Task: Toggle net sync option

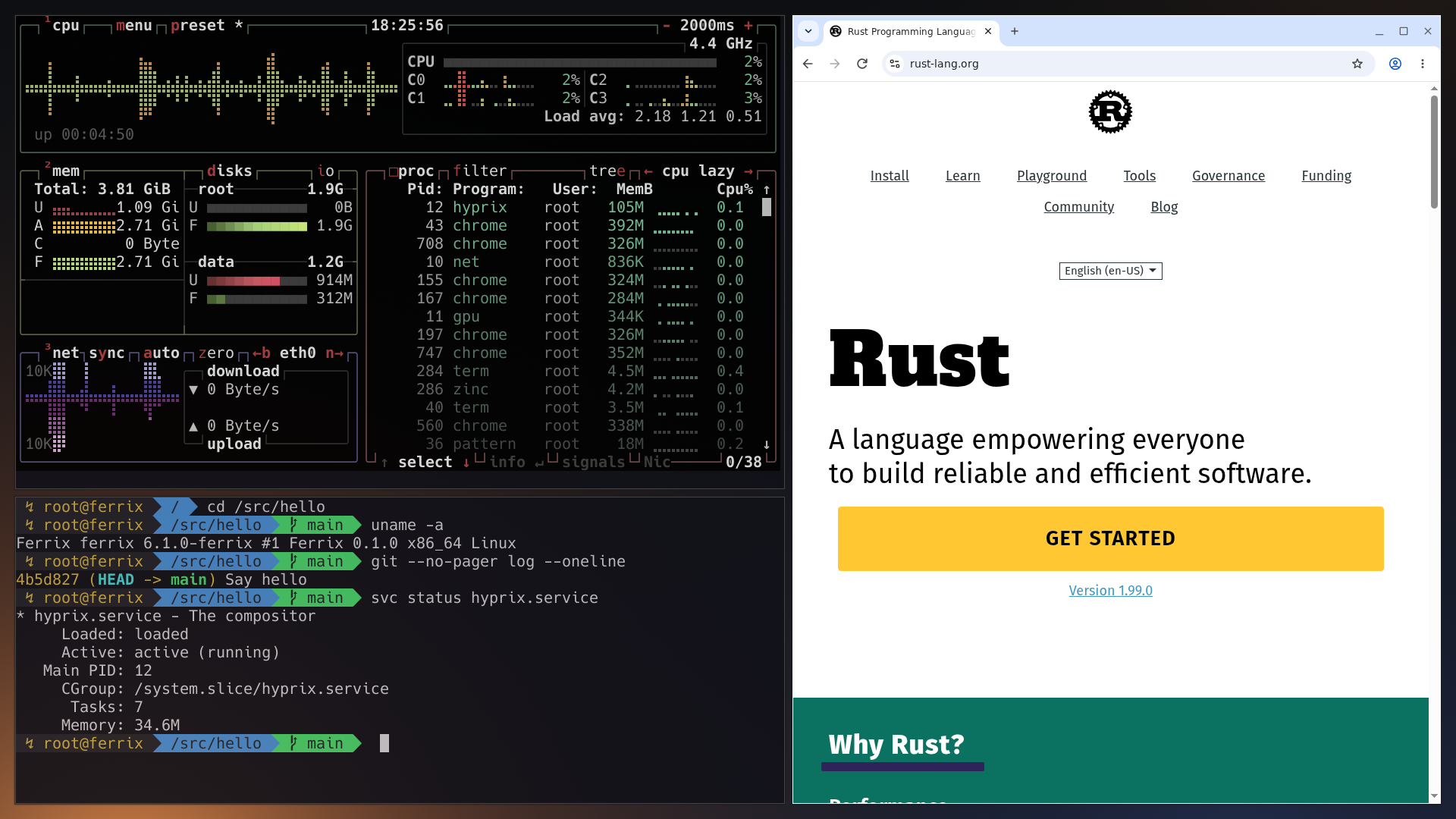Action: [107, 353]
